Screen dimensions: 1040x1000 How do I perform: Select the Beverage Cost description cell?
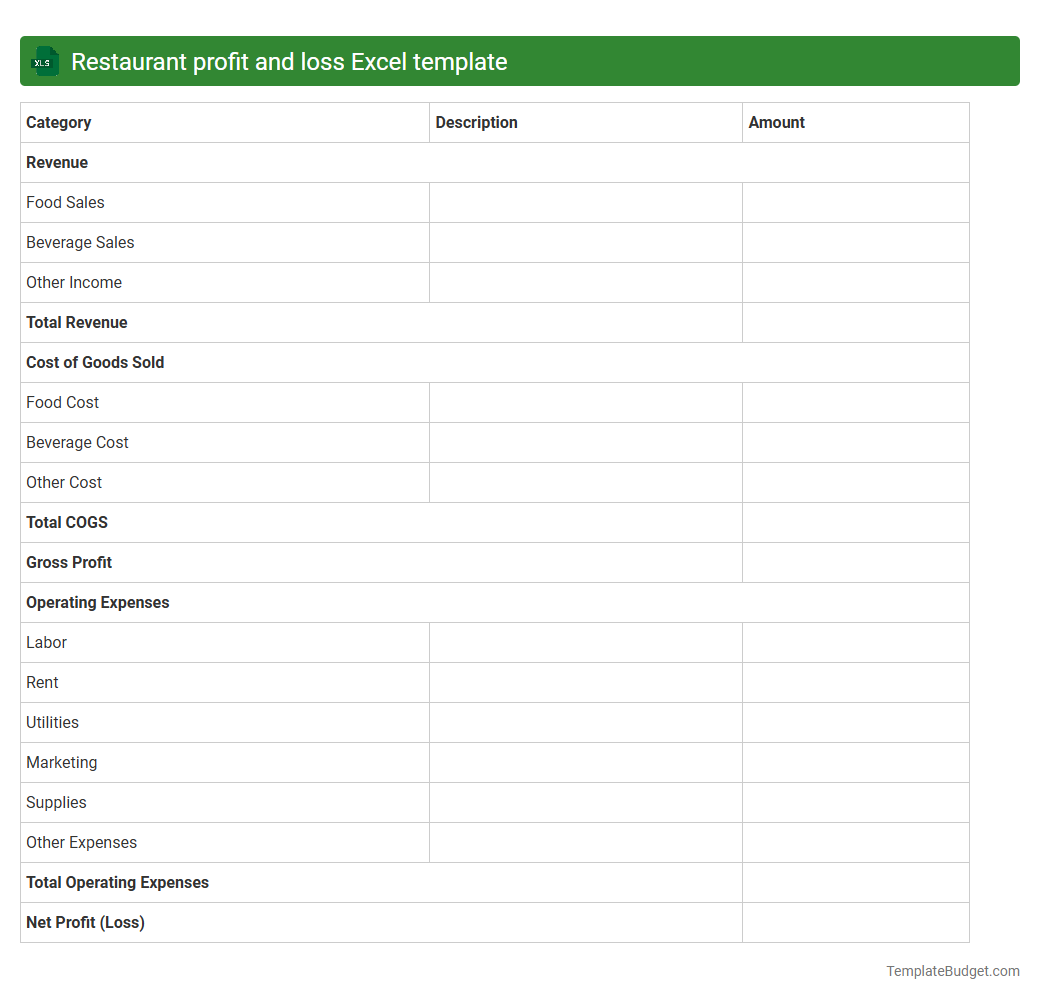(x=585, y=442)
